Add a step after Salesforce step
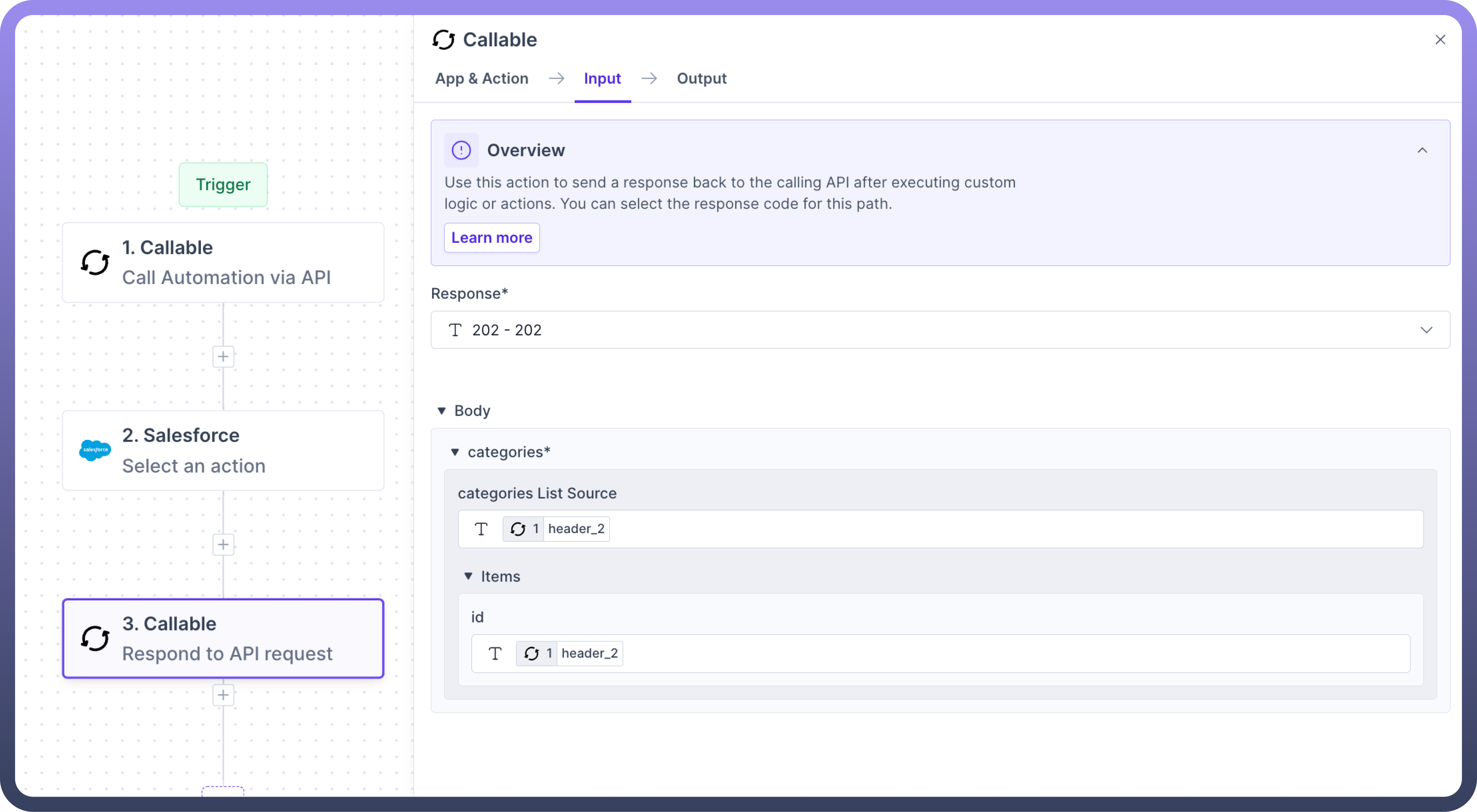This screenshot has width=1477, height=812. [x=223, y=544]
